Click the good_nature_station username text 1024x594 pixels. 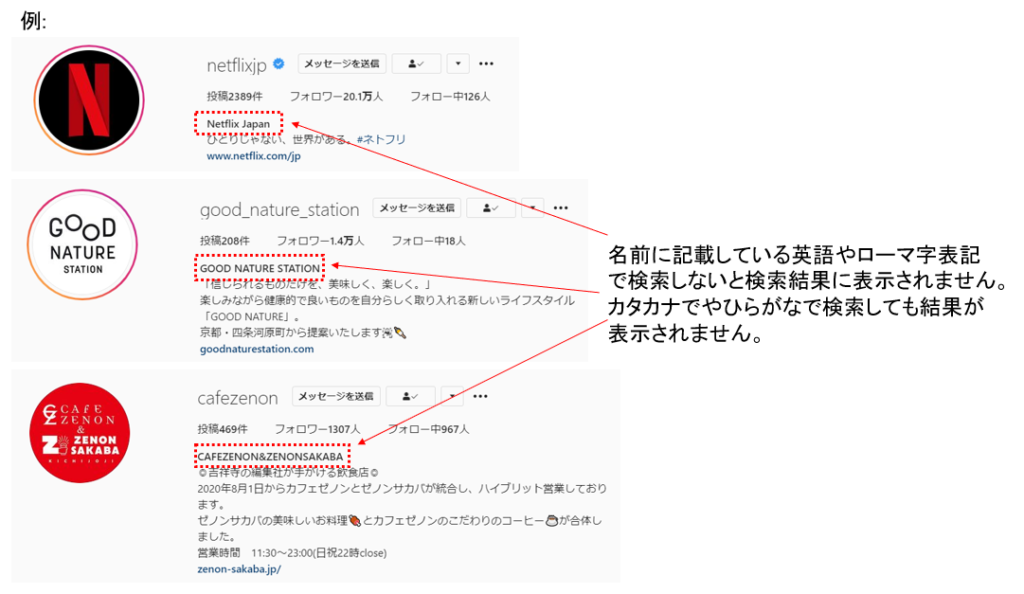click(x=278, y=209)
